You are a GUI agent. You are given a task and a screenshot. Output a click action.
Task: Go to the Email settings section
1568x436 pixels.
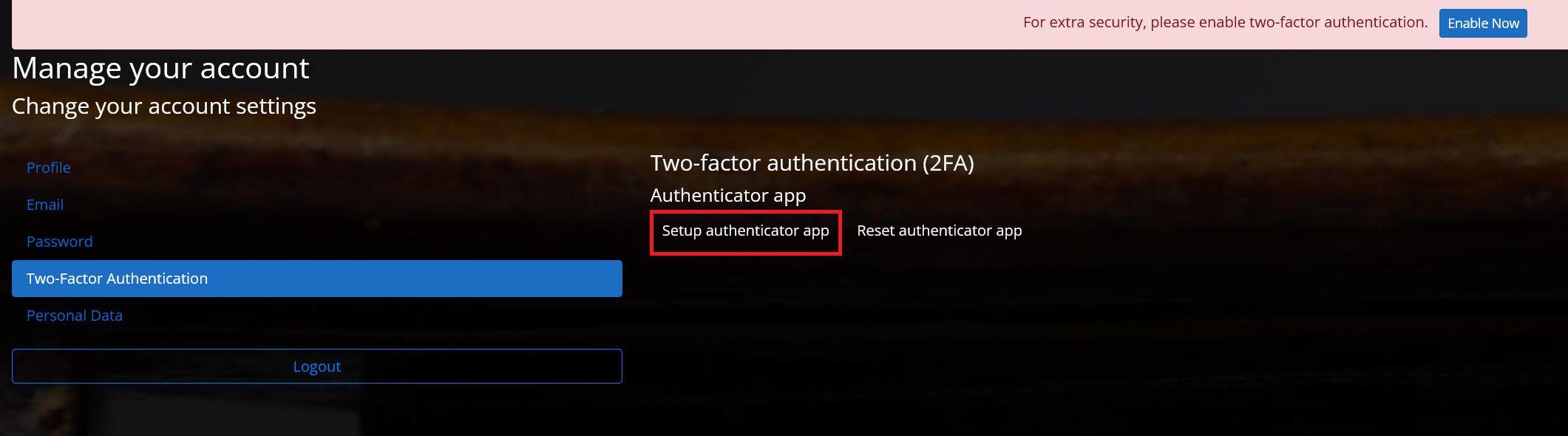click(x=45, y=205)
